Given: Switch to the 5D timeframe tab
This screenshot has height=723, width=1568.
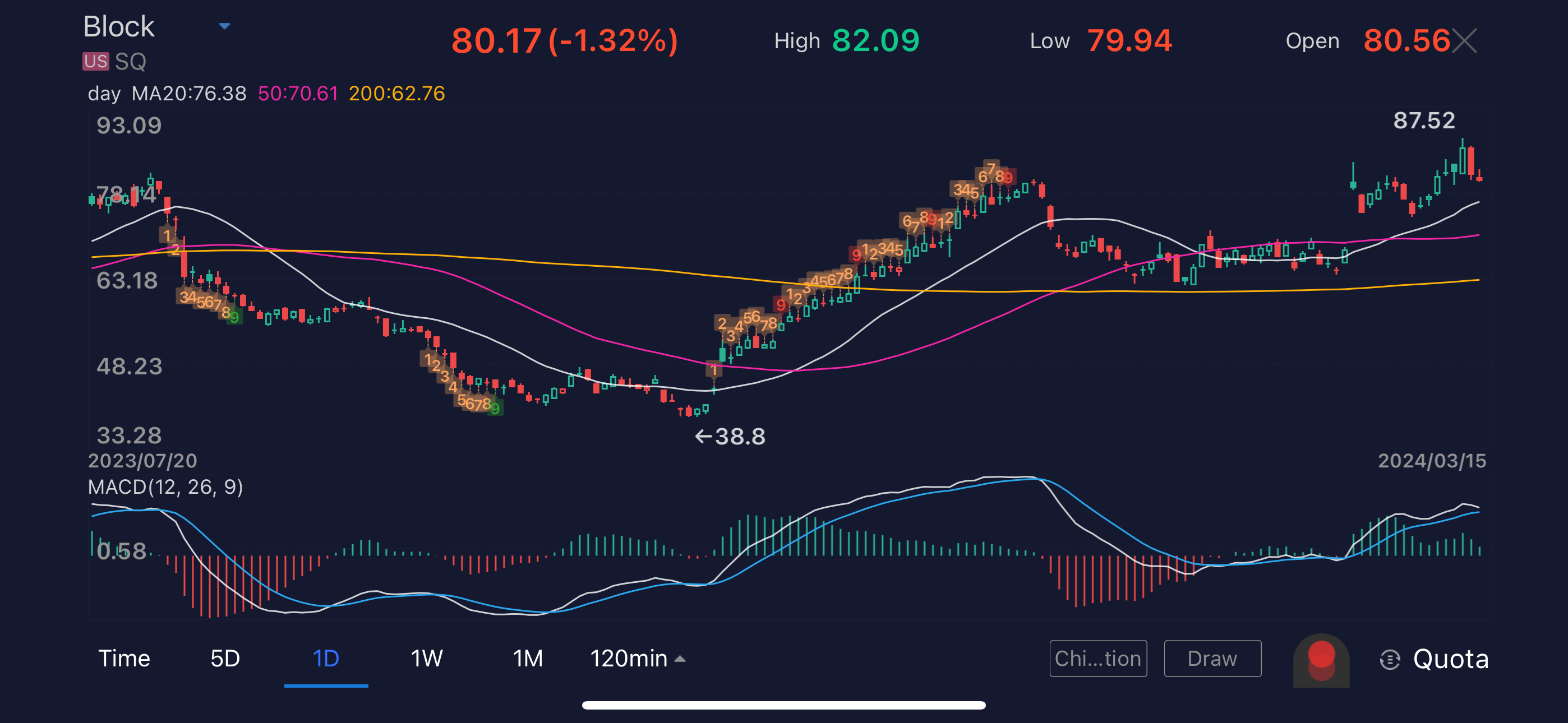Looking at the screenshot, I should pyautogui.click(x=225, y=659).
